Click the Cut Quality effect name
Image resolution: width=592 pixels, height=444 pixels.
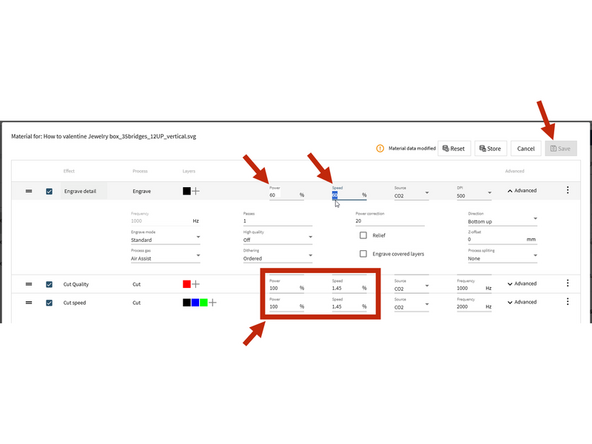click(x=76, y=284)
